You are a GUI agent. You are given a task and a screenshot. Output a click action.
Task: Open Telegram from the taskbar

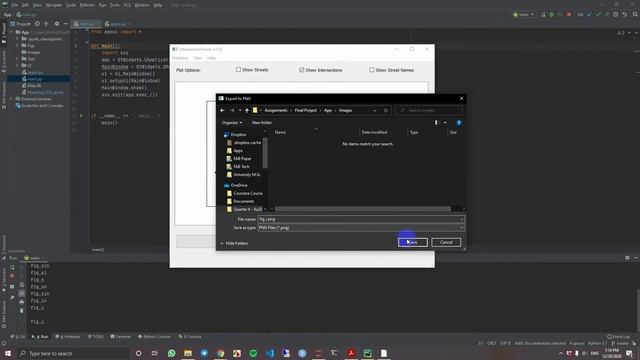[204, 353]
